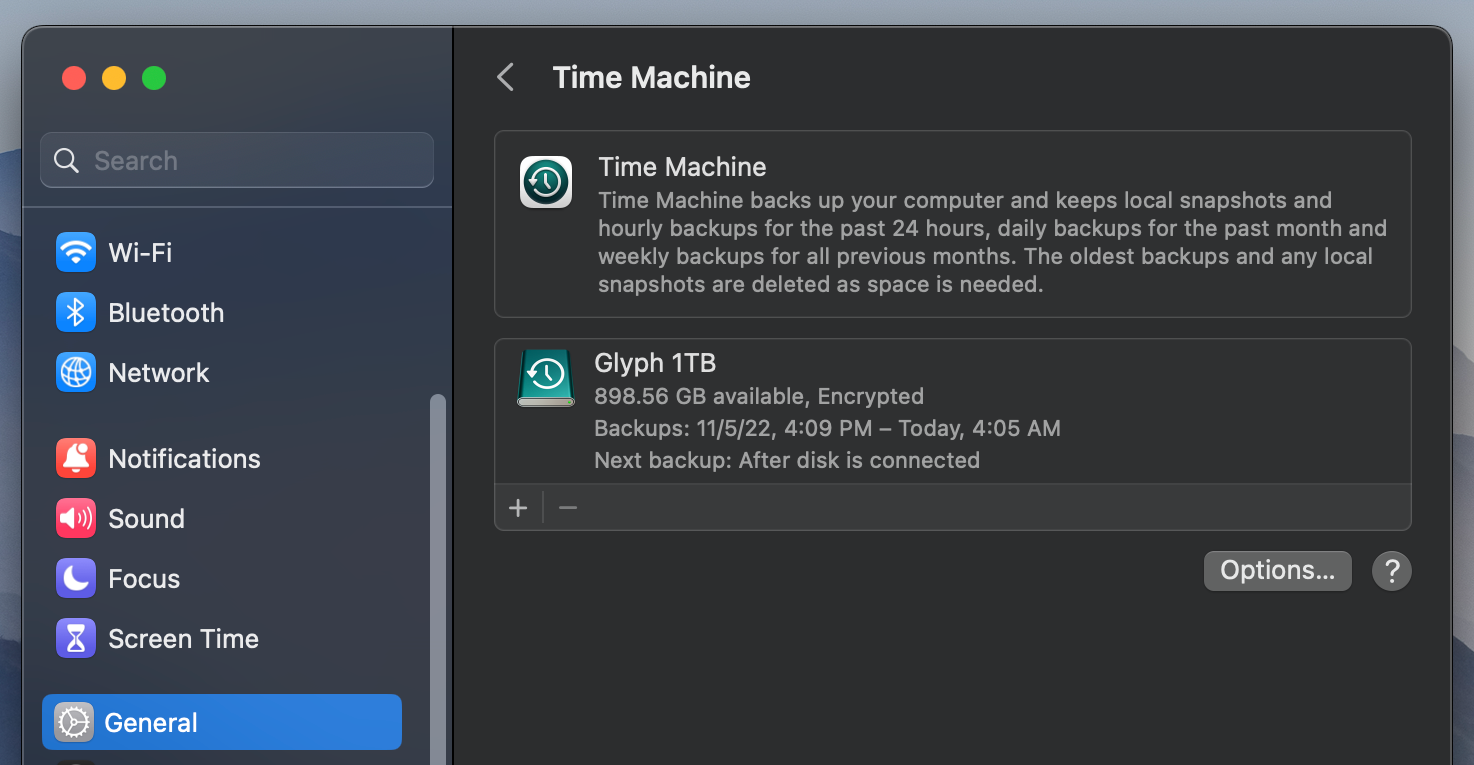The width and height of the screenshot is (1474, 765).
Task: Remove backup disk with minus button
Action: pyautogui.click(x=568, y=508)
